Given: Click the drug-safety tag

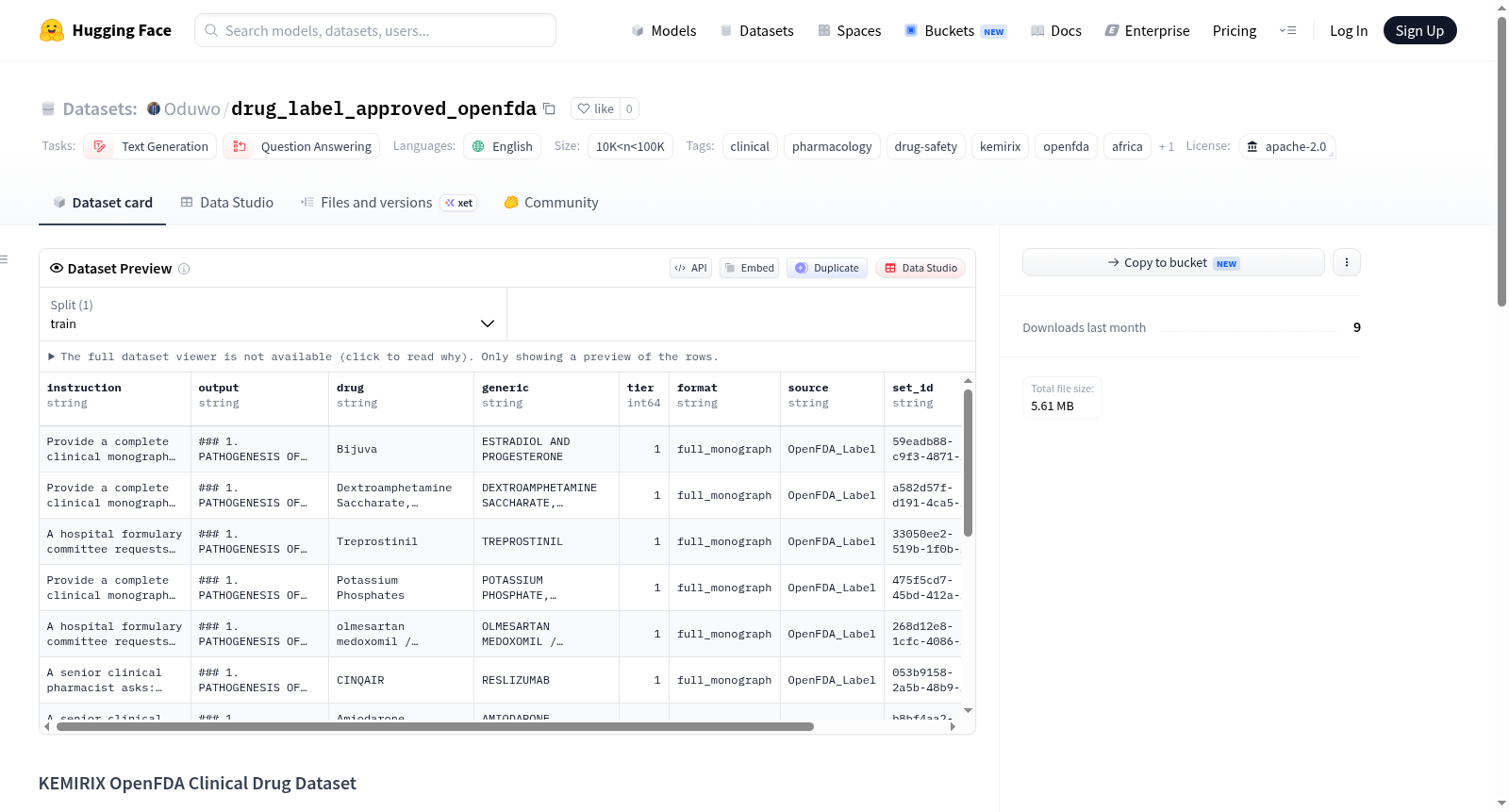Looking at the screenshot, I should (926, 146).
